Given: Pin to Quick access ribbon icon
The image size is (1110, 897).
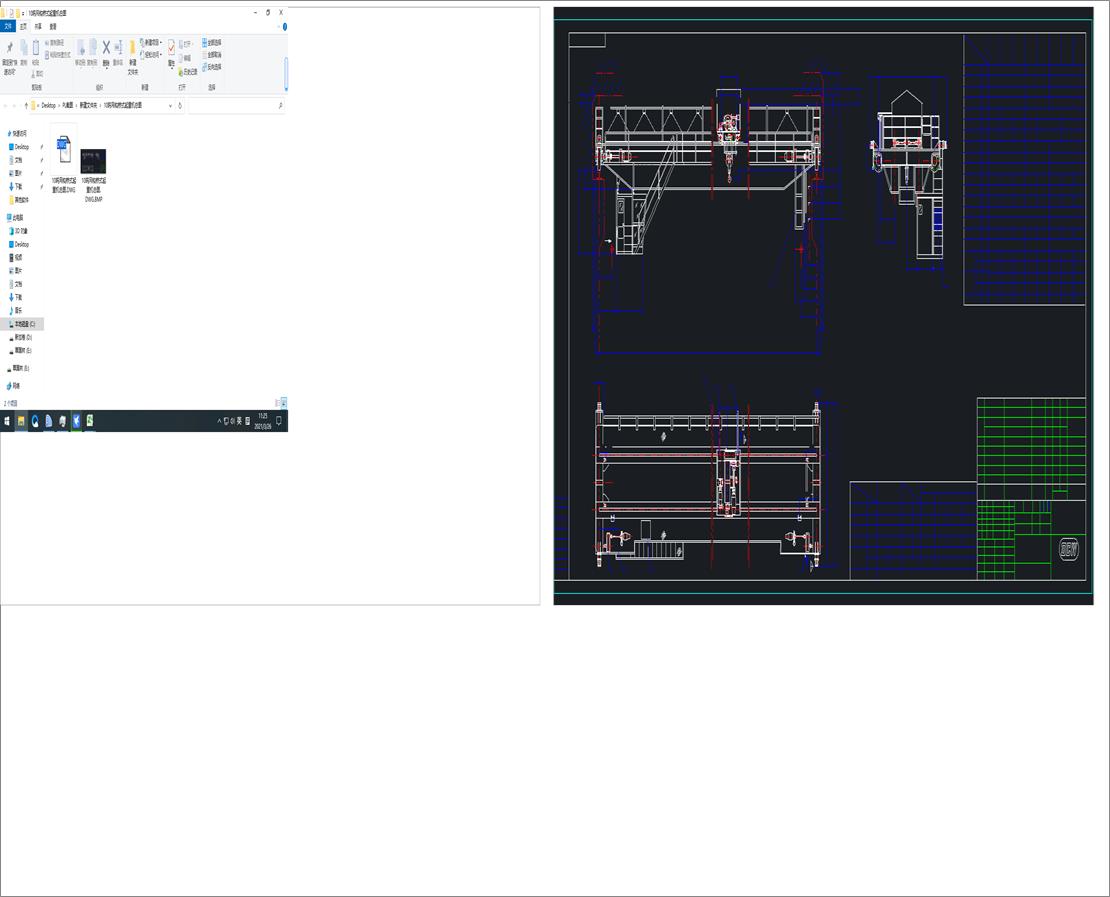Looking at the screenshot, I should (x=10, y=48).
